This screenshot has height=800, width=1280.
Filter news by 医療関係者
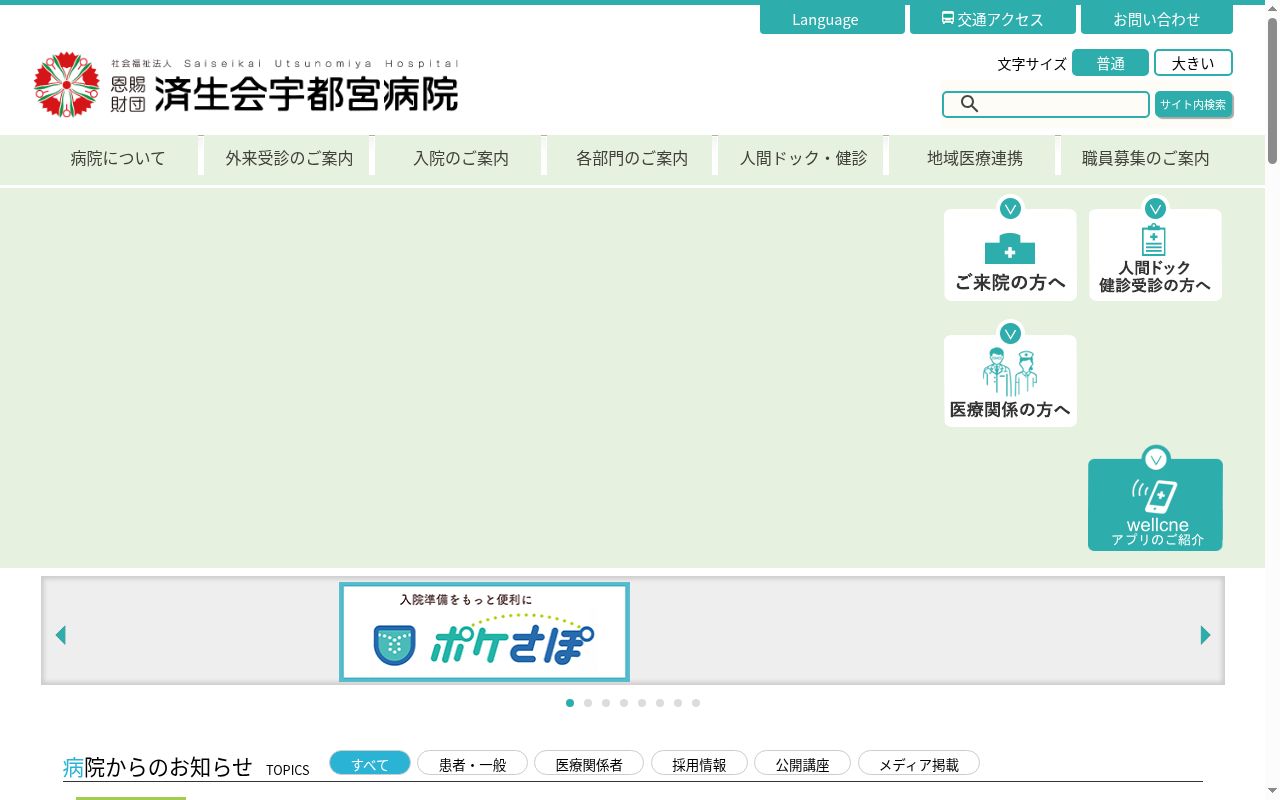589,763
